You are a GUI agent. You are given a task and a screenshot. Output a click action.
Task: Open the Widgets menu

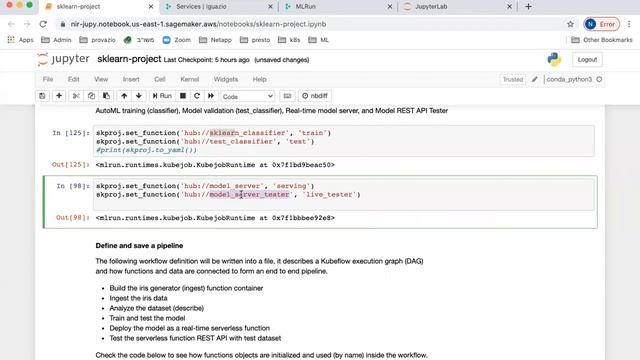click(226, 79)
